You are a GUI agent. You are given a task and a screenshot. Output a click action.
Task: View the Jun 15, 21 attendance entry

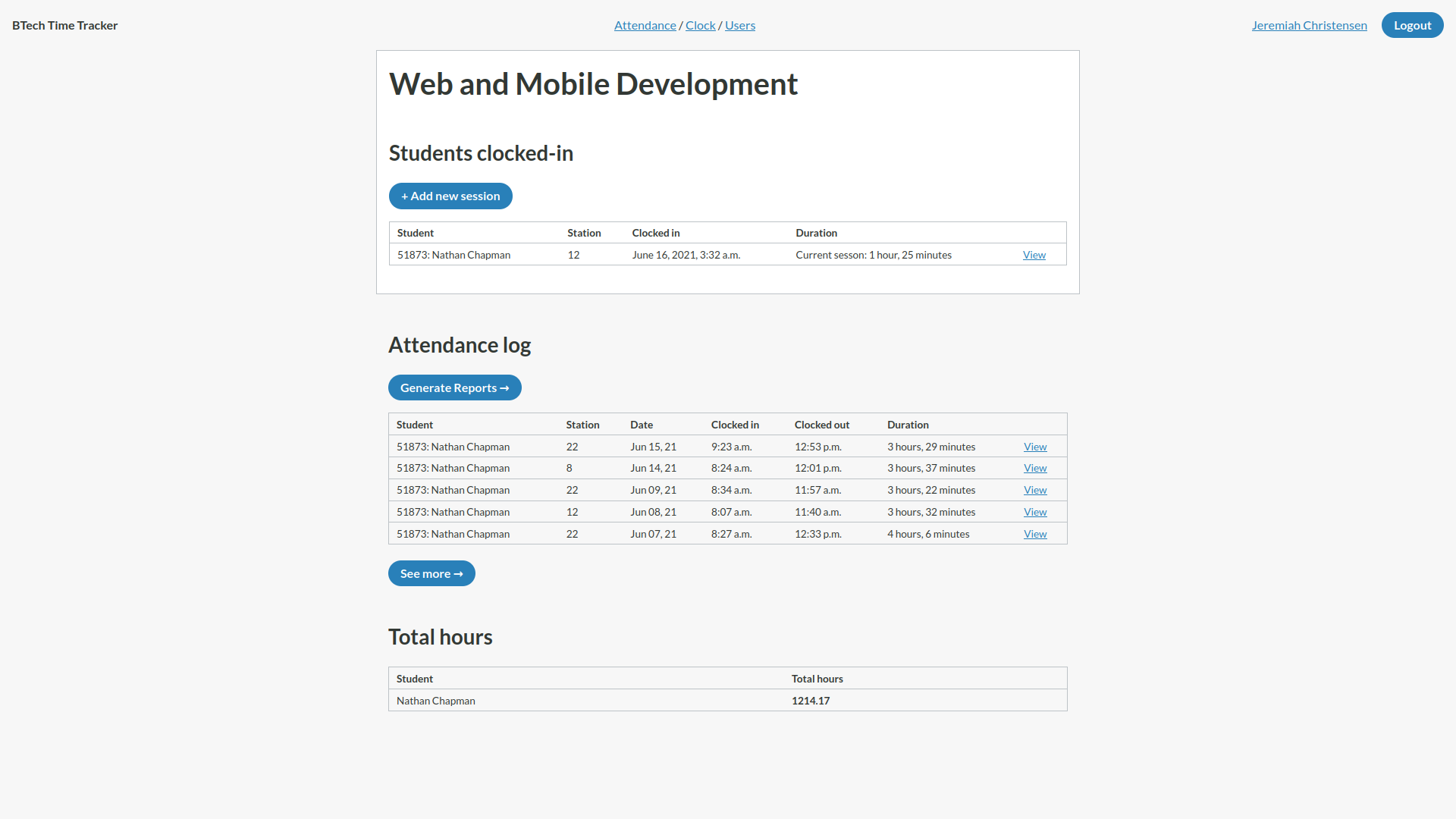[1034, 447]
